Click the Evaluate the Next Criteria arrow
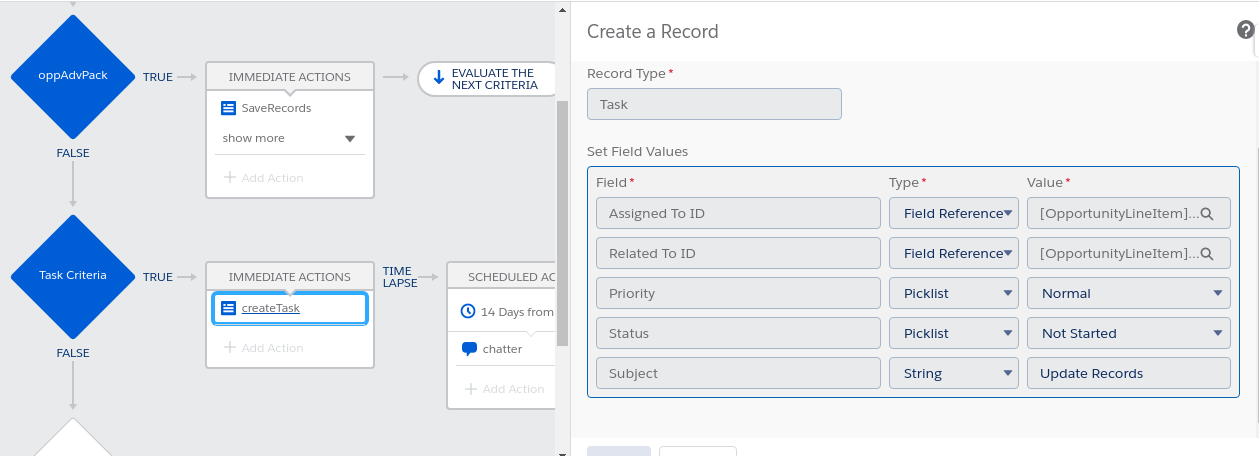 click(439, 79)
